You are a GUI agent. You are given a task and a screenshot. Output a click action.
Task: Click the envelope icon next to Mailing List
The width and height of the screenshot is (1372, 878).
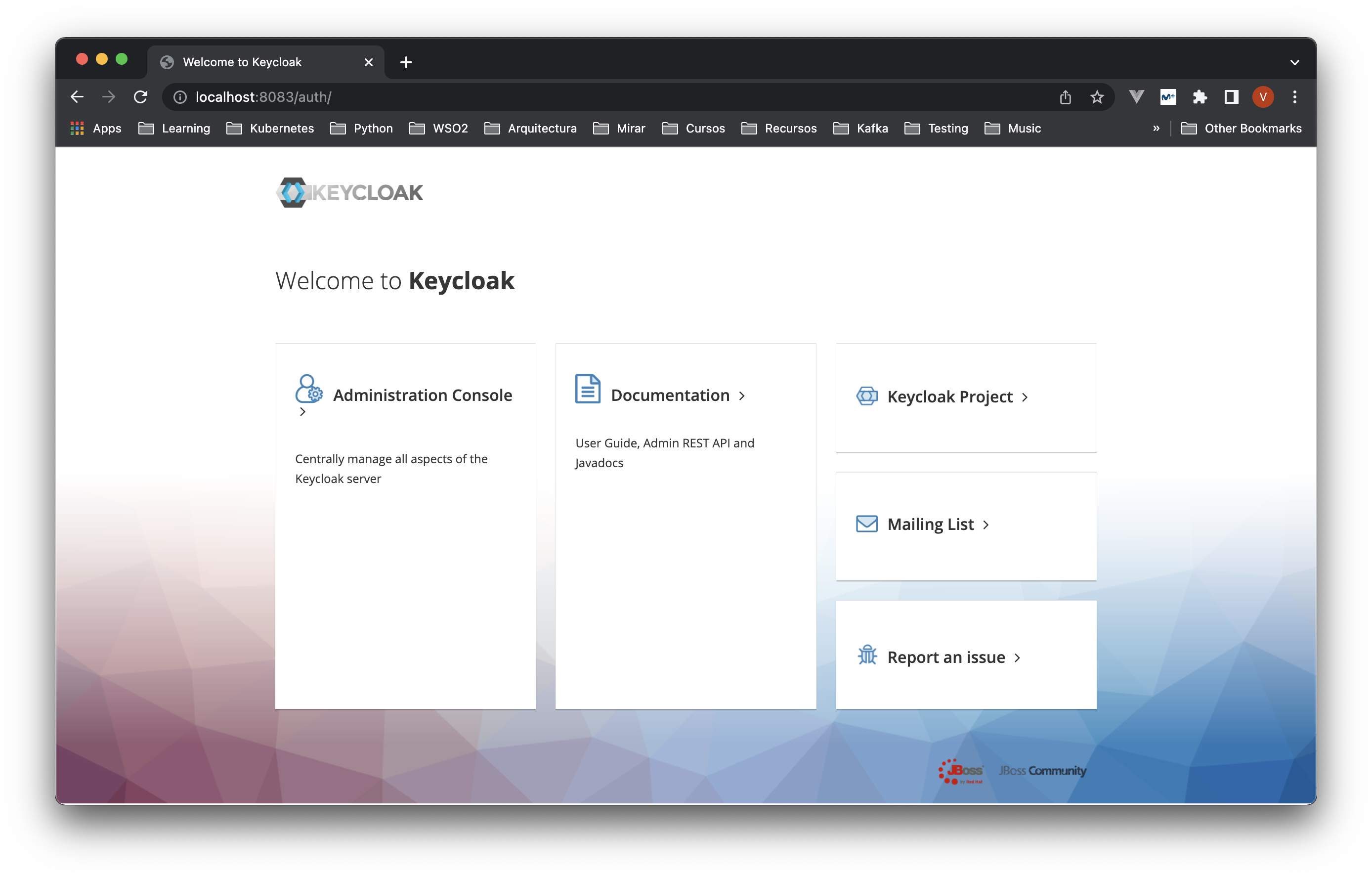click(x=866, y=524)
